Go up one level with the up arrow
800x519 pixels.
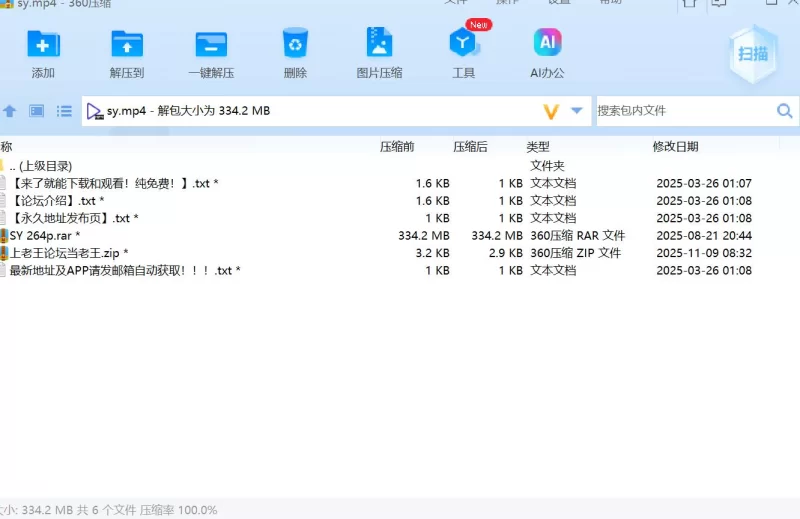point(10,111)
